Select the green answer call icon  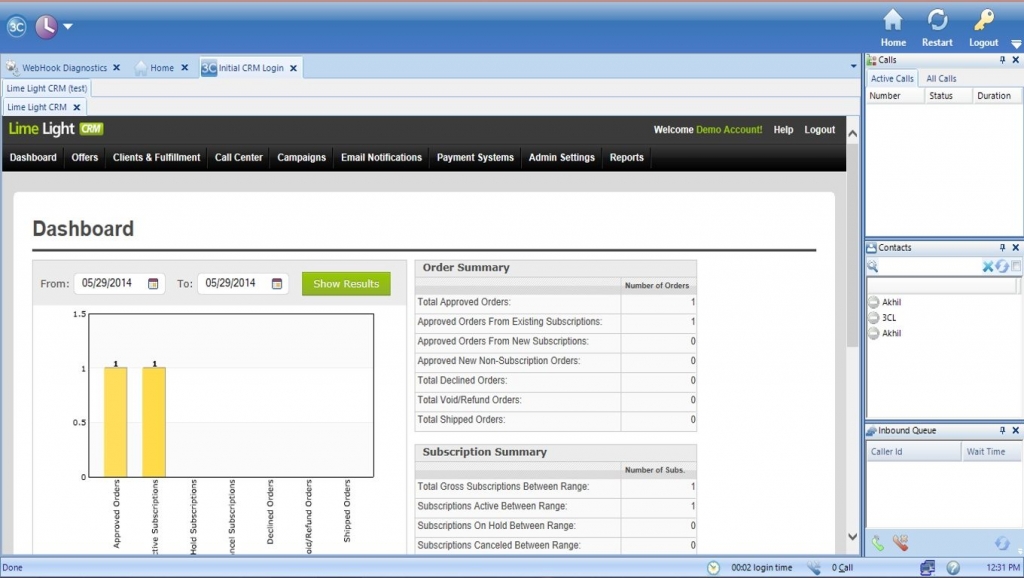click(878, 542)
